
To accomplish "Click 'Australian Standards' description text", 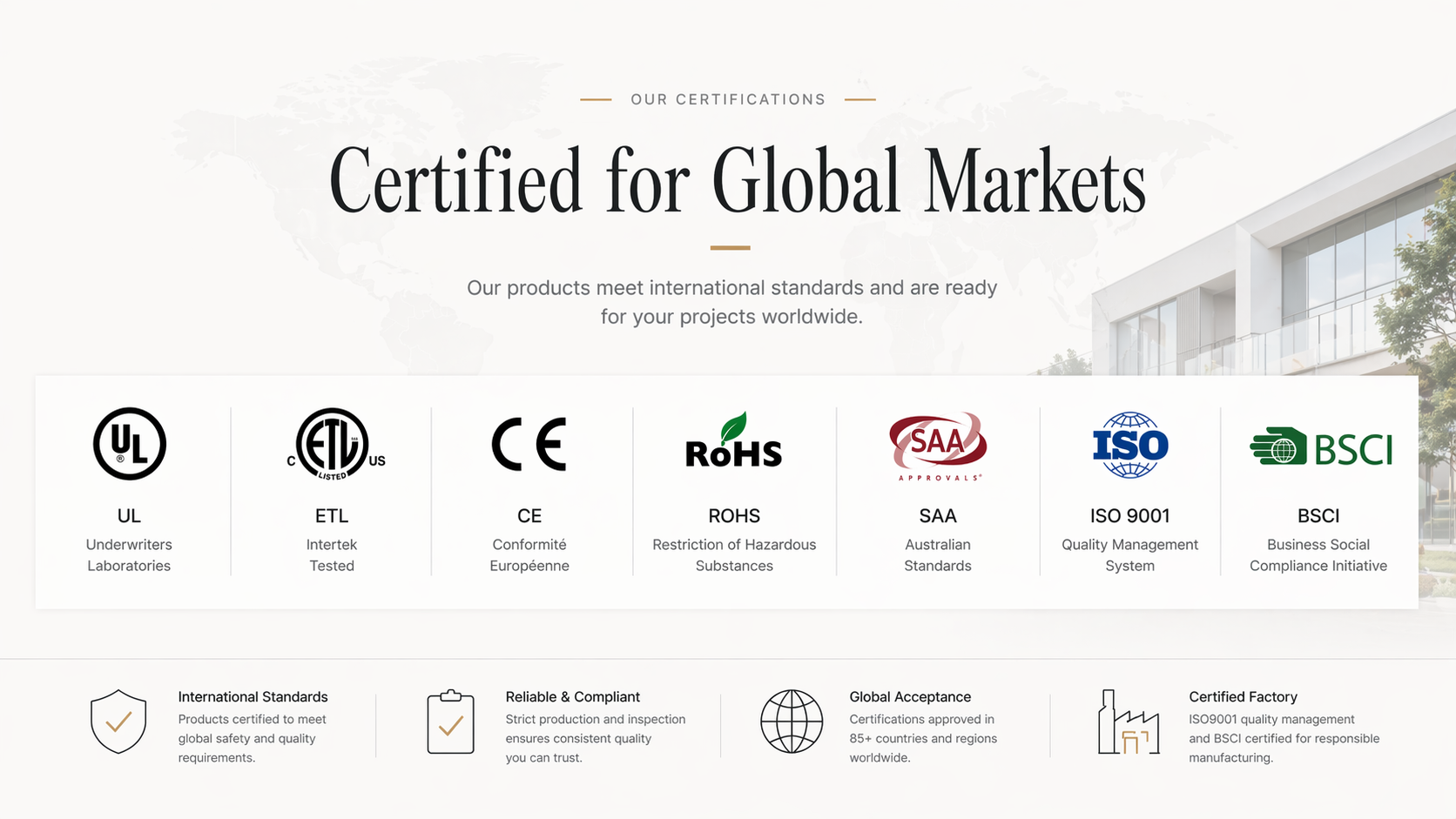I will pos(938,555).
